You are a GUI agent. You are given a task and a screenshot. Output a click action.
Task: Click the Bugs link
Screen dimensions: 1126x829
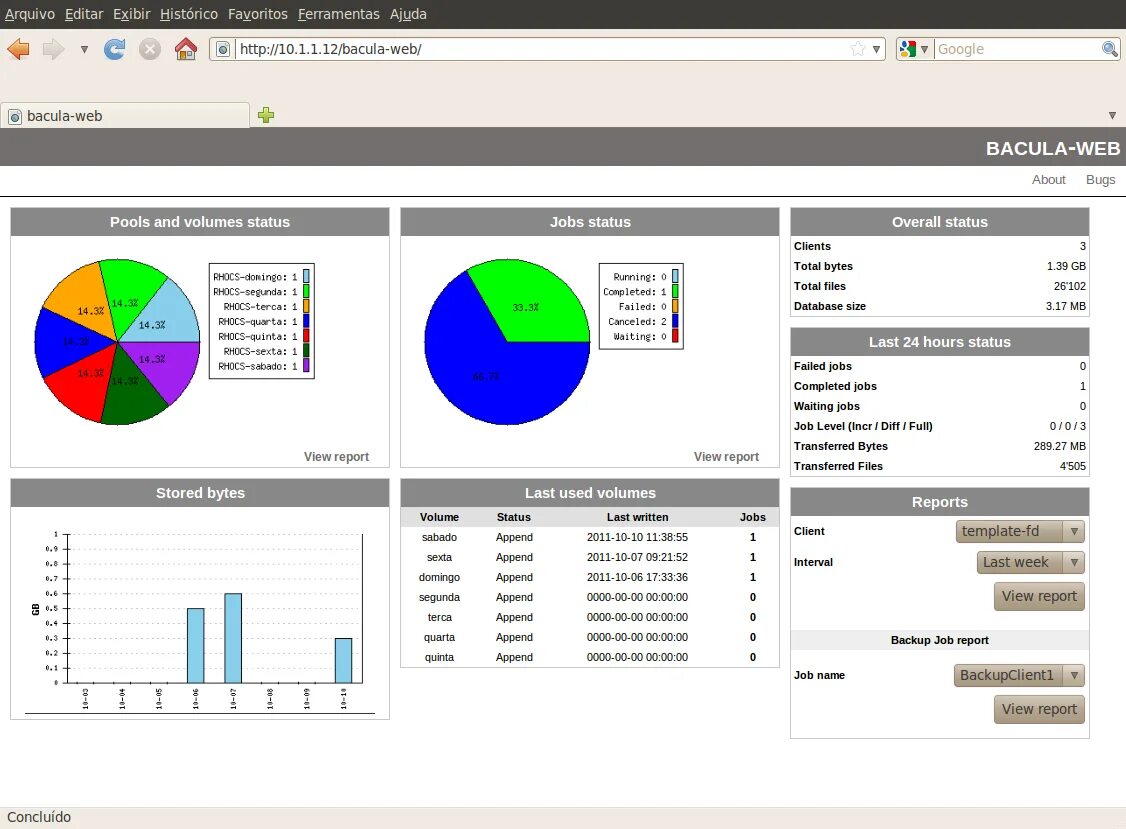point(1100,180)
